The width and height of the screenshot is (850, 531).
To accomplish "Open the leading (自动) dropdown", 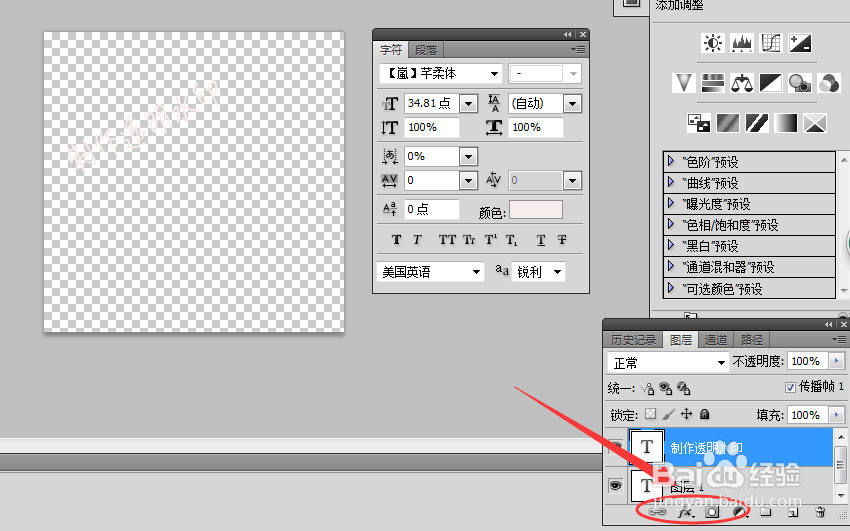I will click(x=572, y=103).
